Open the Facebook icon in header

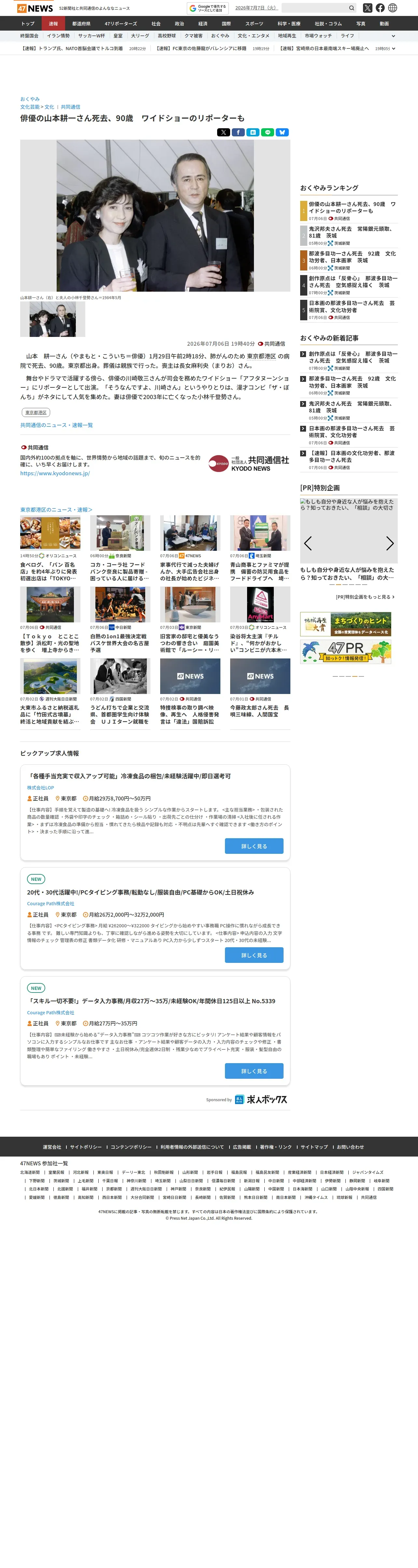pos(380,8)
